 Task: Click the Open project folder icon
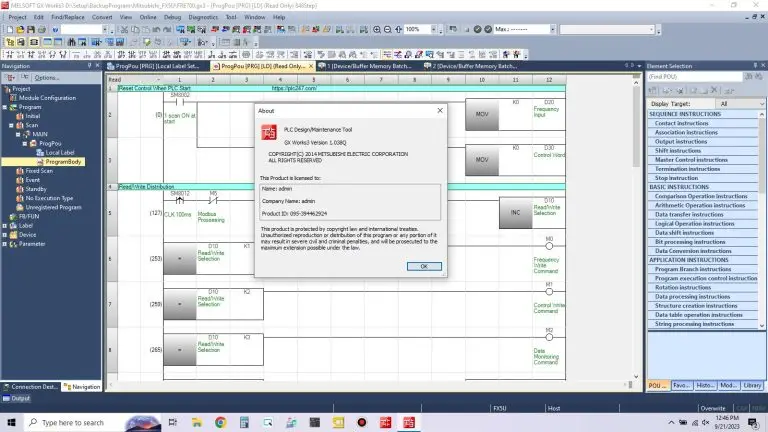20,29
